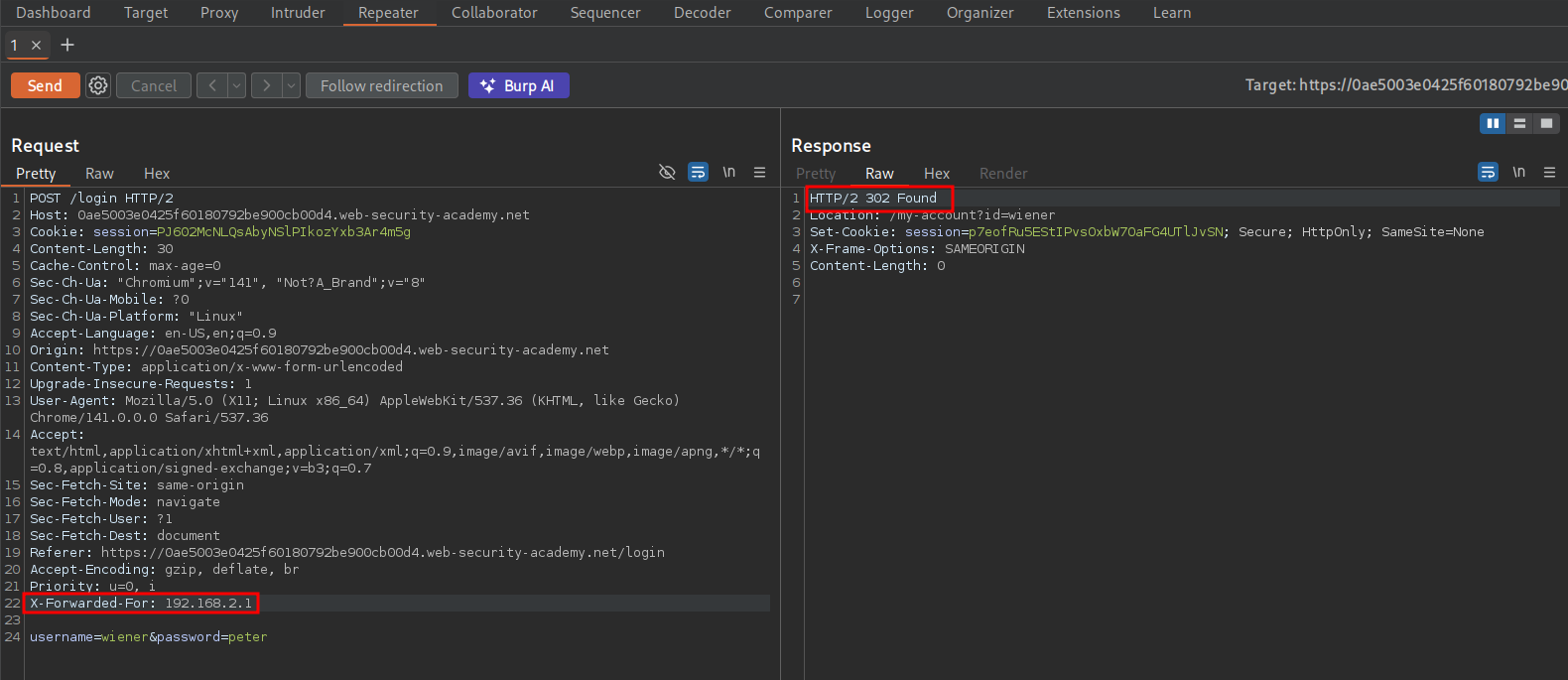Screen dimensions: 1568x680
Task: Toggle non-printable characters in response panel
Action: pyautogui.click(x=1518, y=173)
